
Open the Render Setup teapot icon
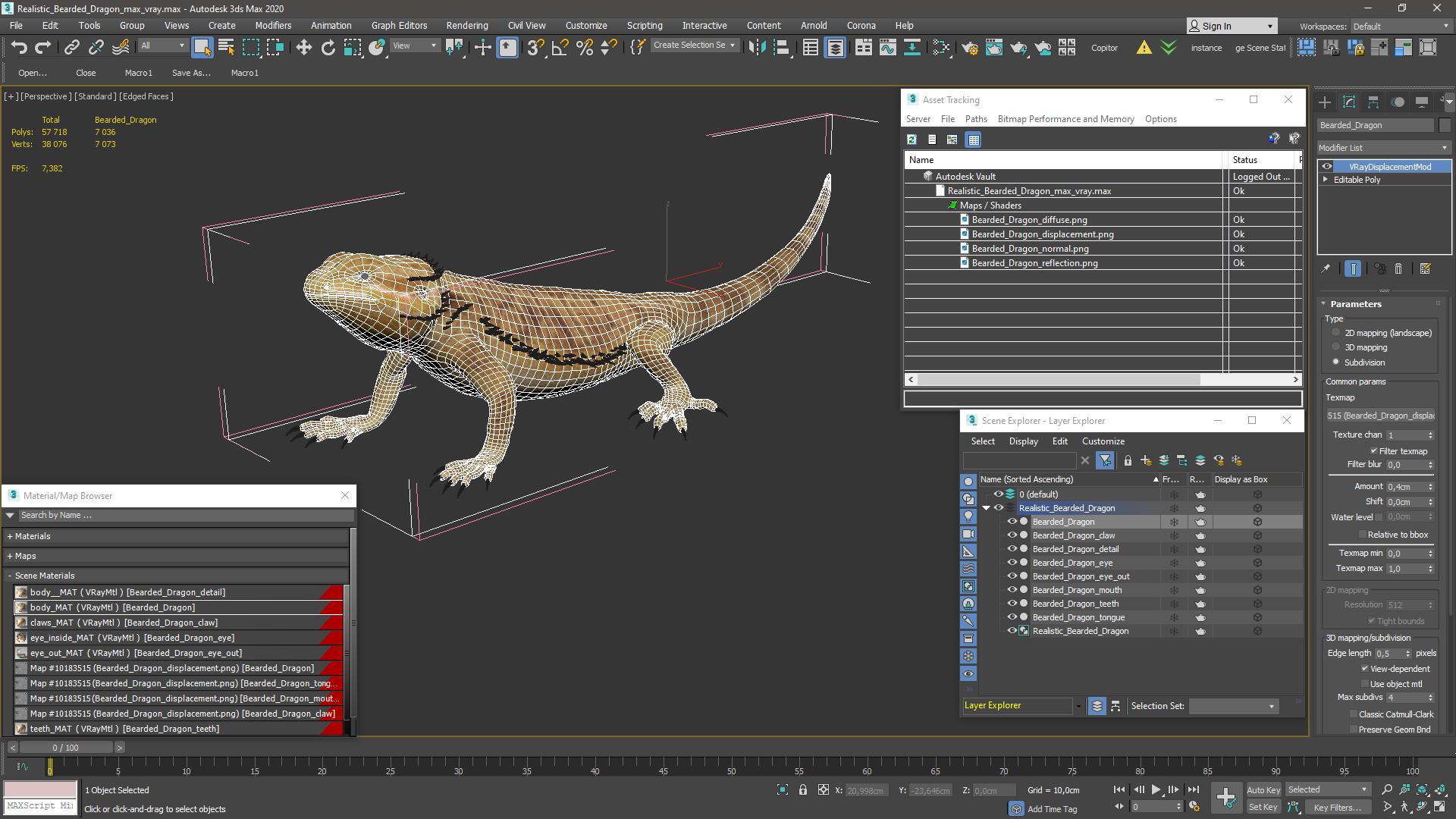(969, 48)
